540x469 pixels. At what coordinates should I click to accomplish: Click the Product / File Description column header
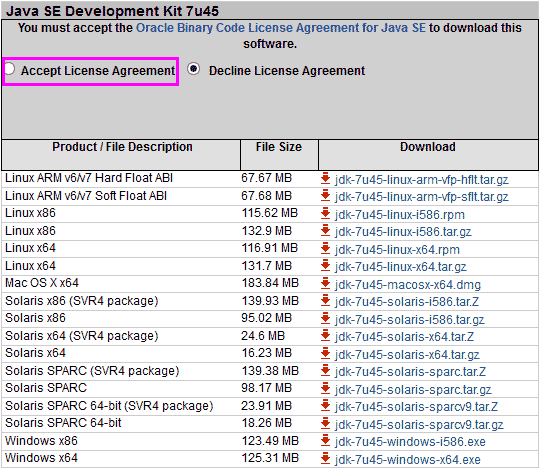point(122,147)
